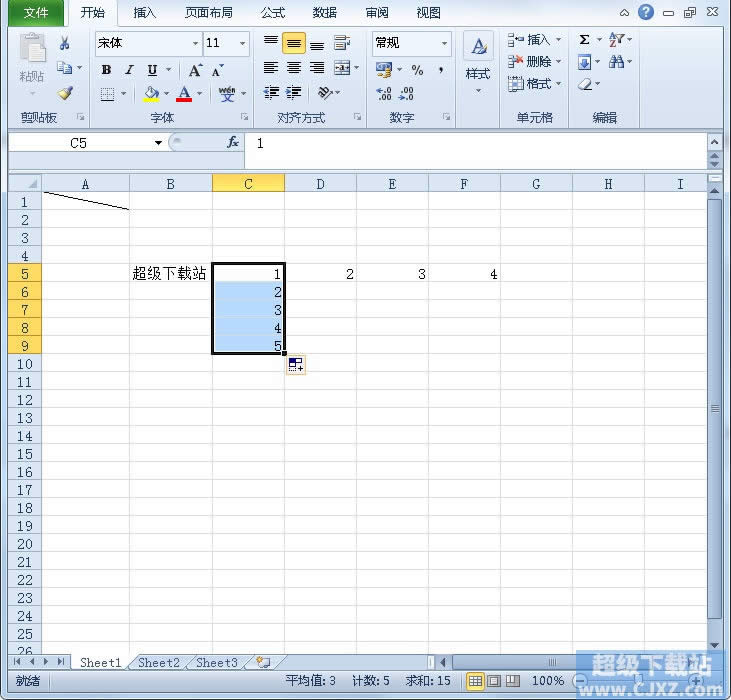Select the Format Painter brush
This screenshot has width=731, height=700.
65,93
